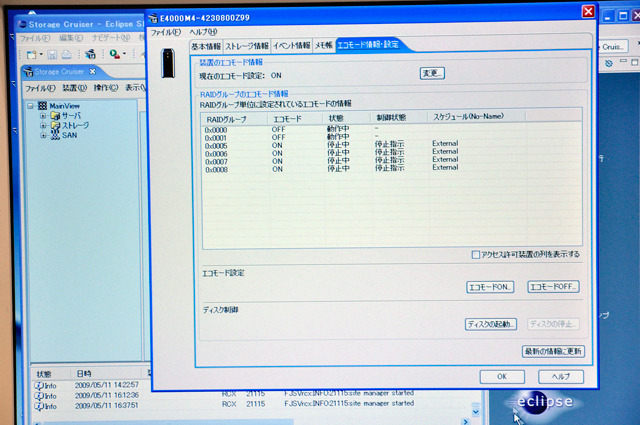Image resolution: width=640 pixels, height=425 pixels.
Task: Click the new file toolbar icon
Action: coord(31,54)
